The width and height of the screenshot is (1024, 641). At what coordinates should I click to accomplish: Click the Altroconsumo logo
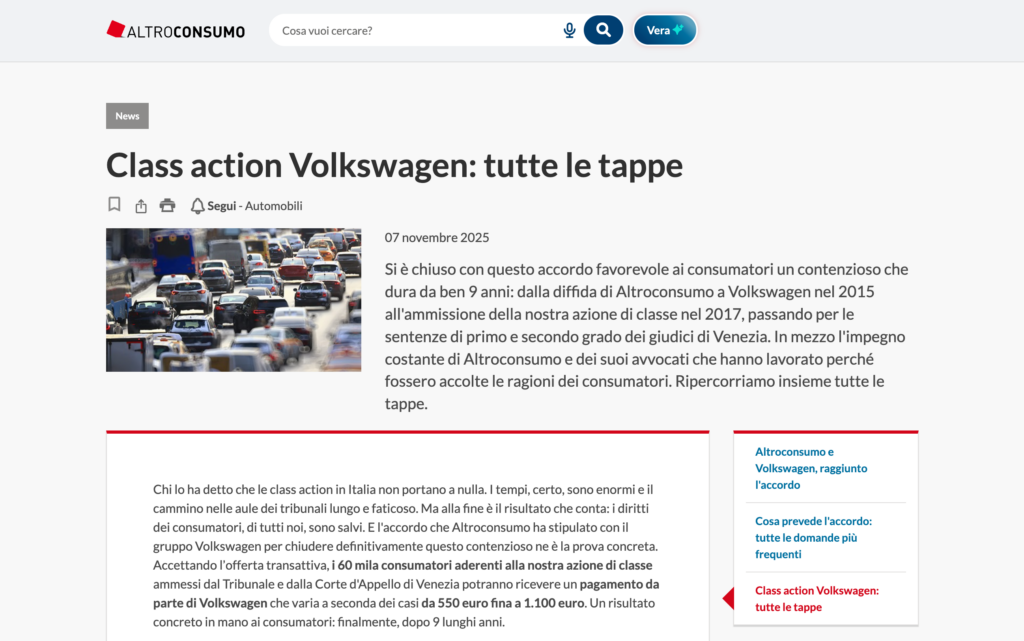click(x=176, y=30)
